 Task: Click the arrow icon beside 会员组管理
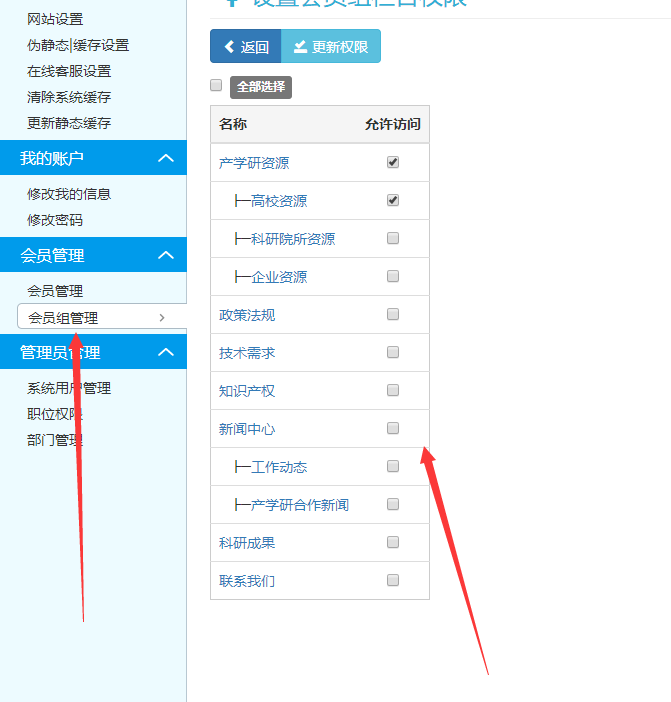162,318
